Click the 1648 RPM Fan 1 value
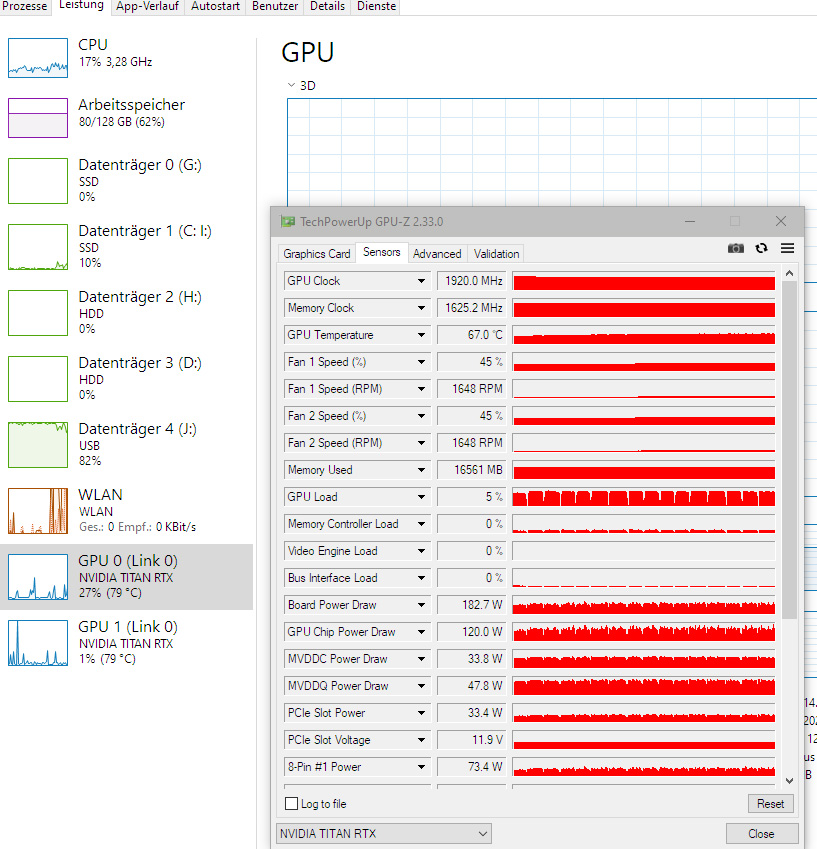This screenshot has height=849, width=817. (x=472, y=389)
